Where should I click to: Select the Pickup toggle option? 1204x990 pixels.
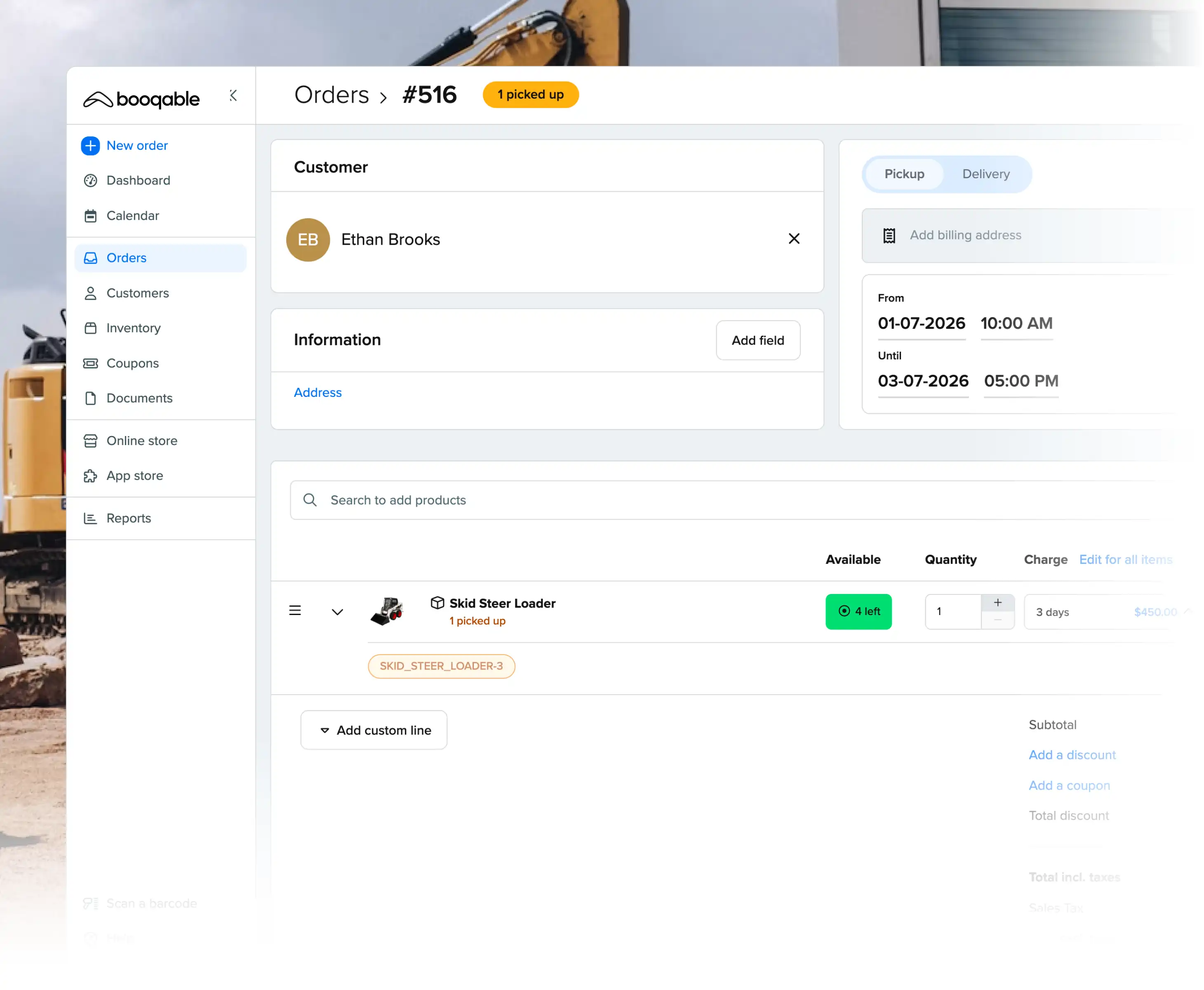tap(904, 174)
